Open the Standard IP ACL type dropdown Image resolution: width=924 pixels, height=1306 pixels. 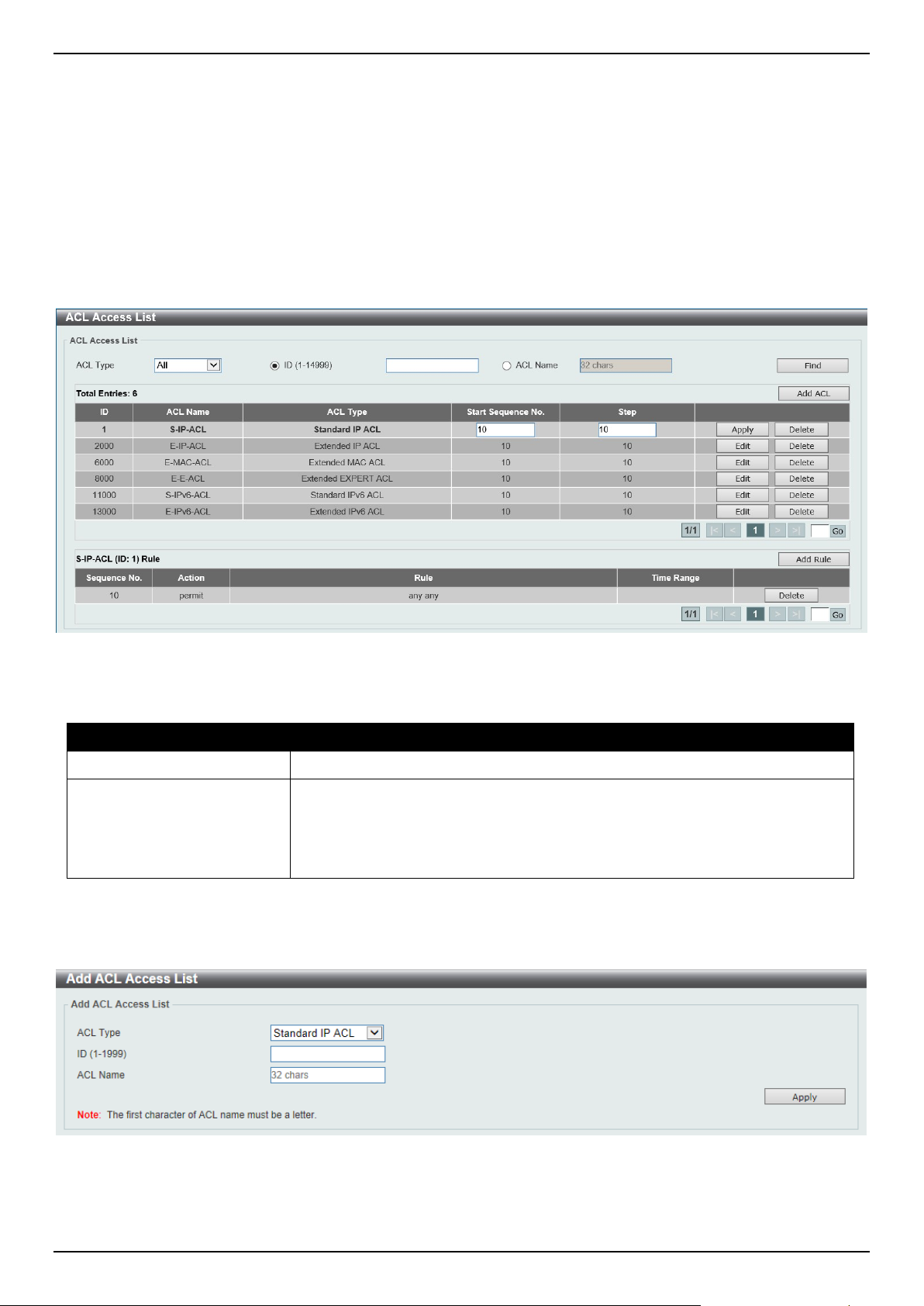tap(327, 1033)
